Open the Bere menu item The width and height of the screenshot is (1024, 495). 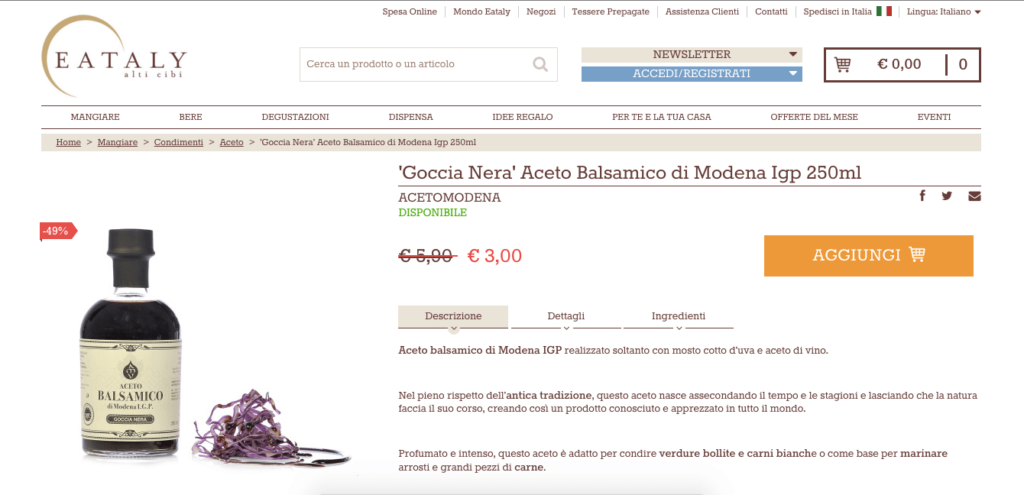point(191,118)
